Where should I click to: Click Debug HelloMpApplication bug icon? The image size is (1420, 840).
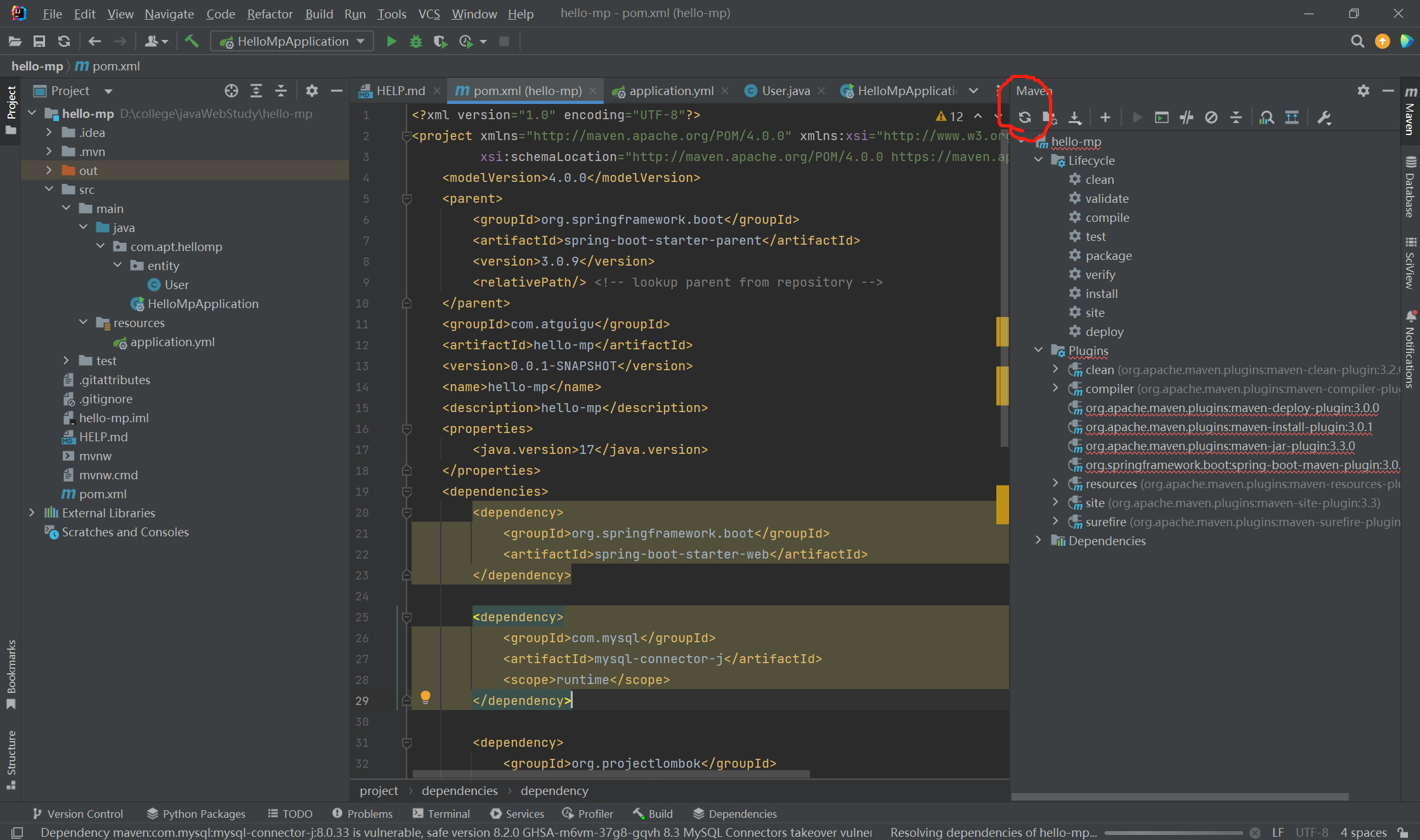pyautogui.click(x=416, y=41)
